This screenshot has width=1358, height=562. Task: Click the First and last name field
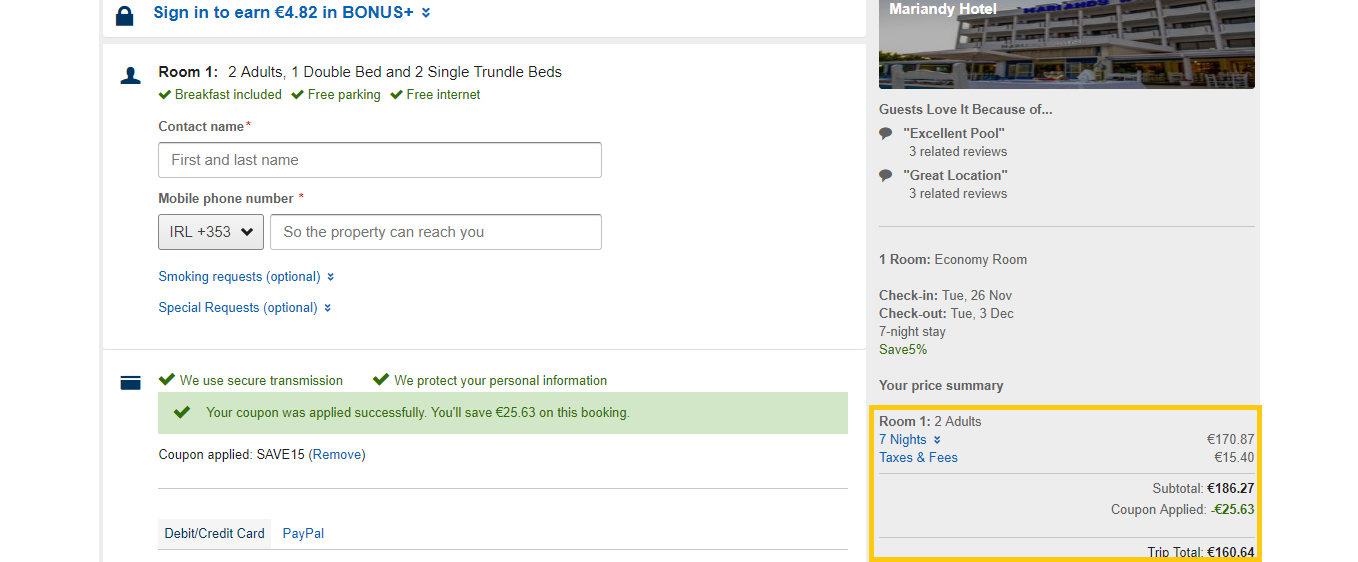(x=380, y=160)
